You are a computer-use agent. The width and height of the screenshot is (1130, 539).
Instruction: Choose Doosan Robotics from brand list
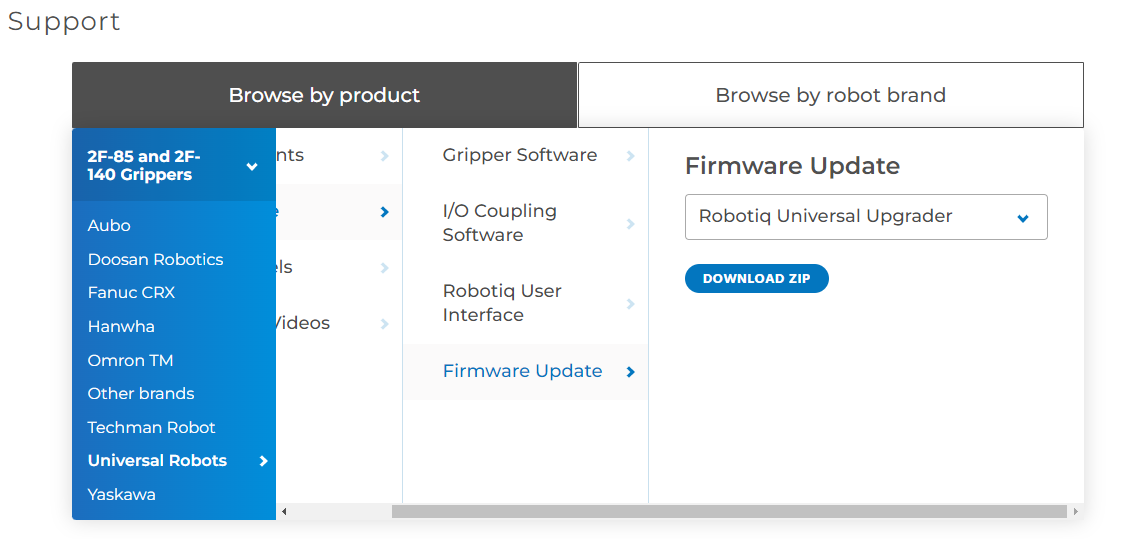[x=155, y=259]
